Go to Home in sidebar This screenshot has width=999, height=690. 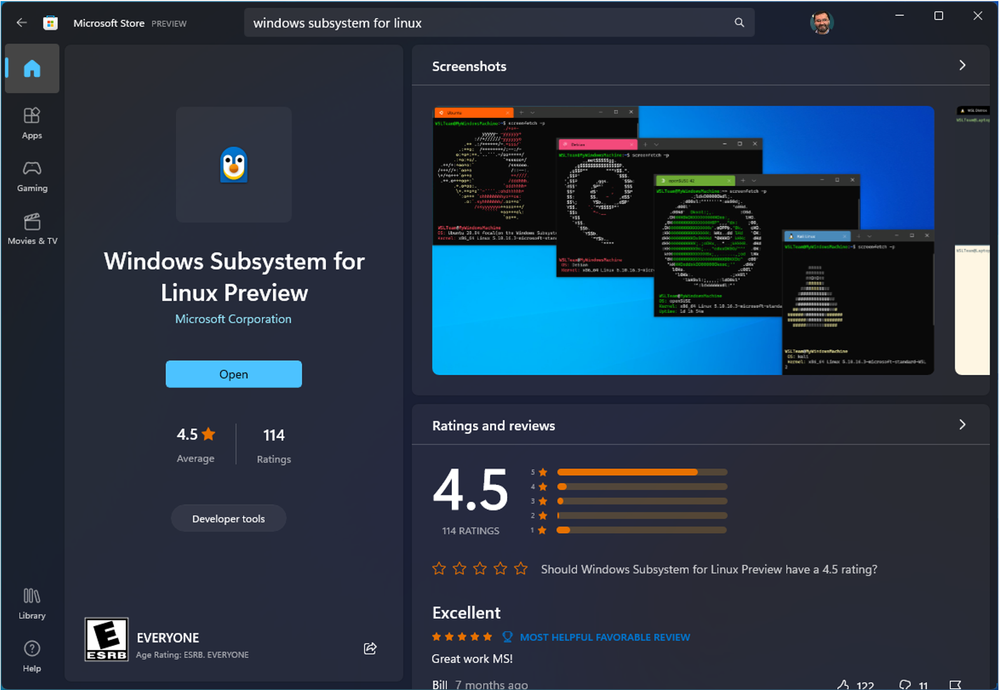32,68
